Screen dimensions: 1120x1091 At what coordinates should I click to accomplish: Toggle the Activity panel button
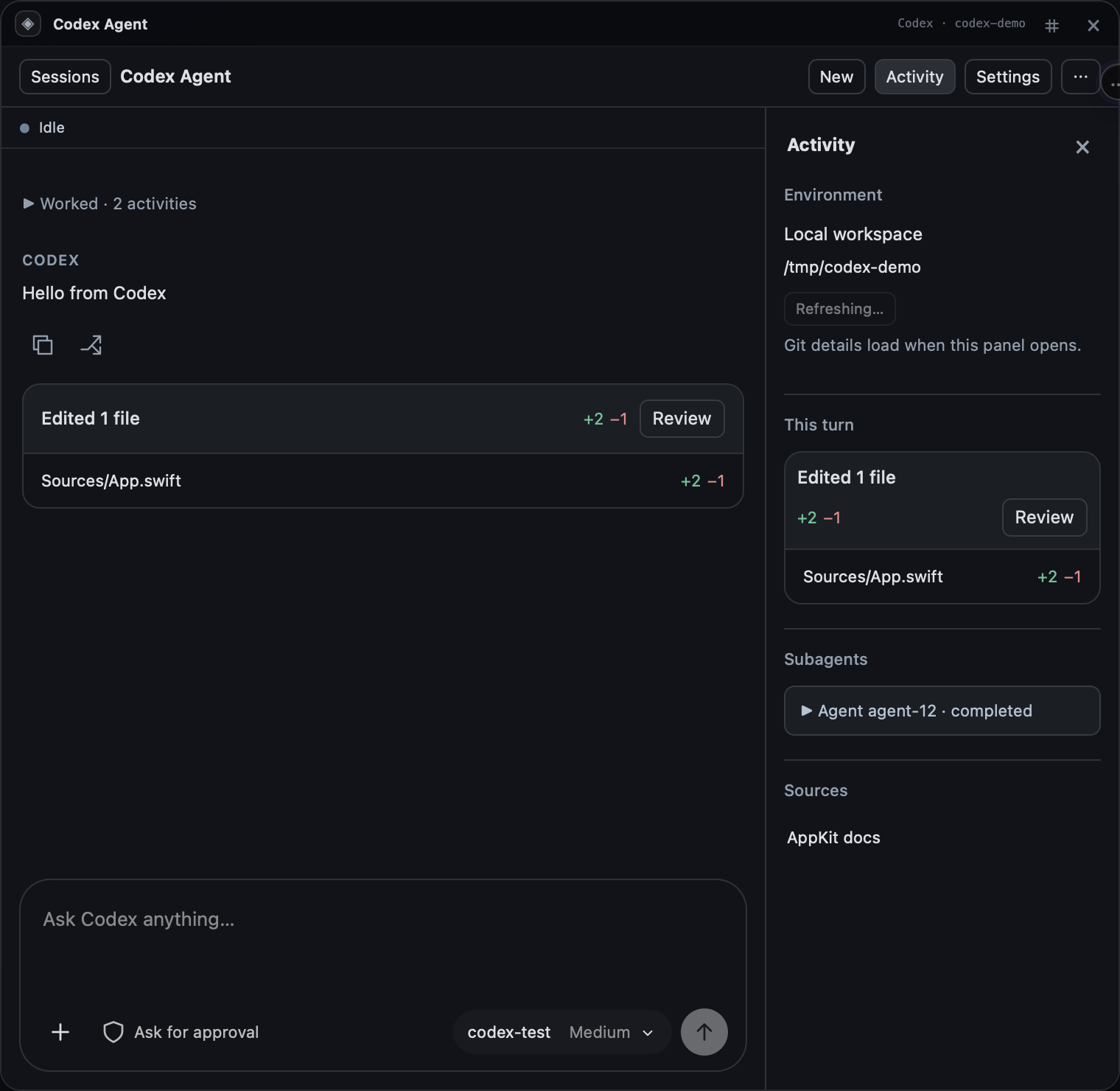click(x=914, y=77)
